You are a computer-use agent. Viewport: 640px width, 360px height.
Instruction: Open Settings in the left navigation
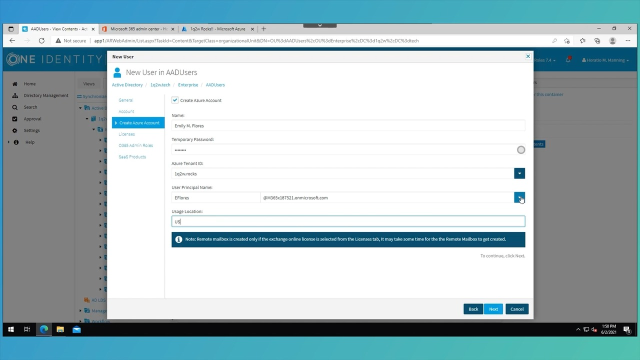[x=31, y=131]
